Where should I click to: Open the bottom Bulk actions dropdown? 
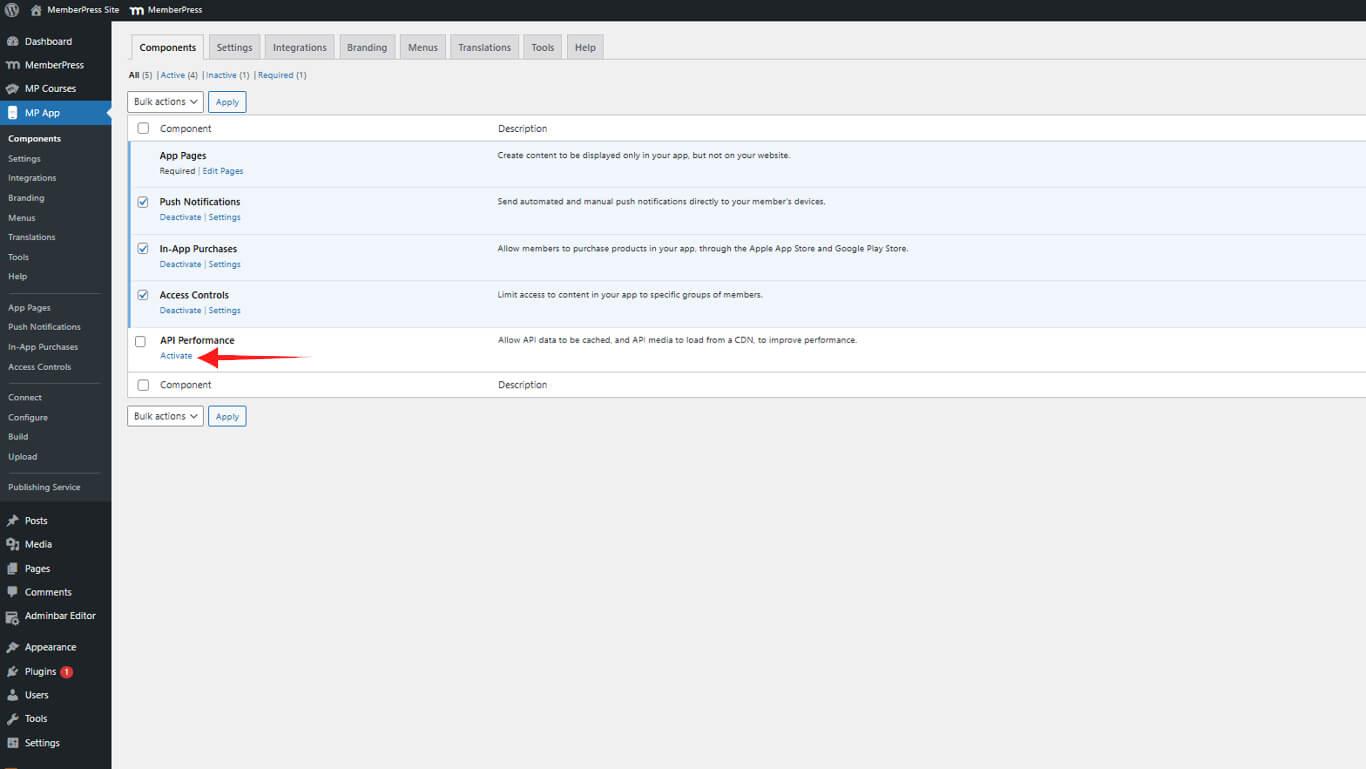(164, 415)
